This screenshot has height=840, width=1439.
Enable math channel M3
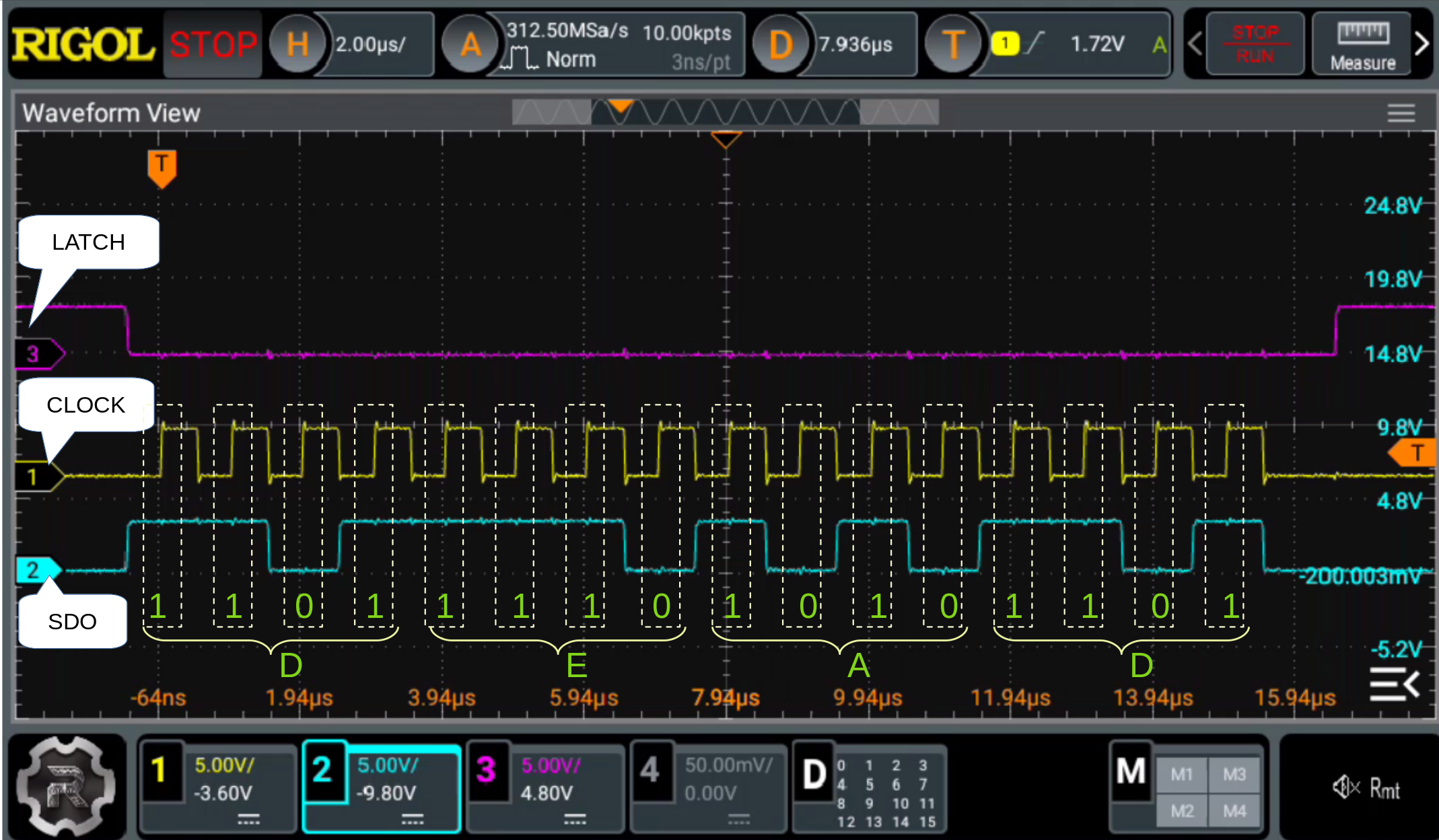click(x=1234, y=775)
